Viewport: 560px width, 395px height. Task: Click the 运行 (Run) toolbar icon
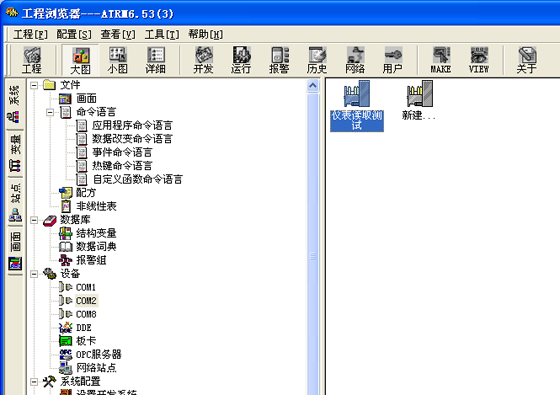click(x=241, y=60)
